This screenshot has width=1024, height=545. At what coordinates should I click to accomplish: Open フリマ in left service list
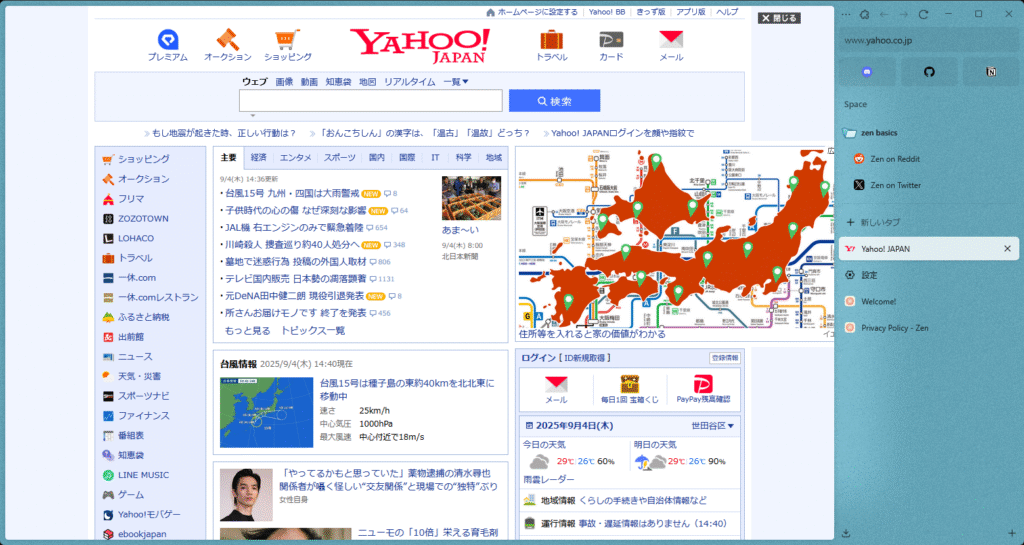(131, 198)
